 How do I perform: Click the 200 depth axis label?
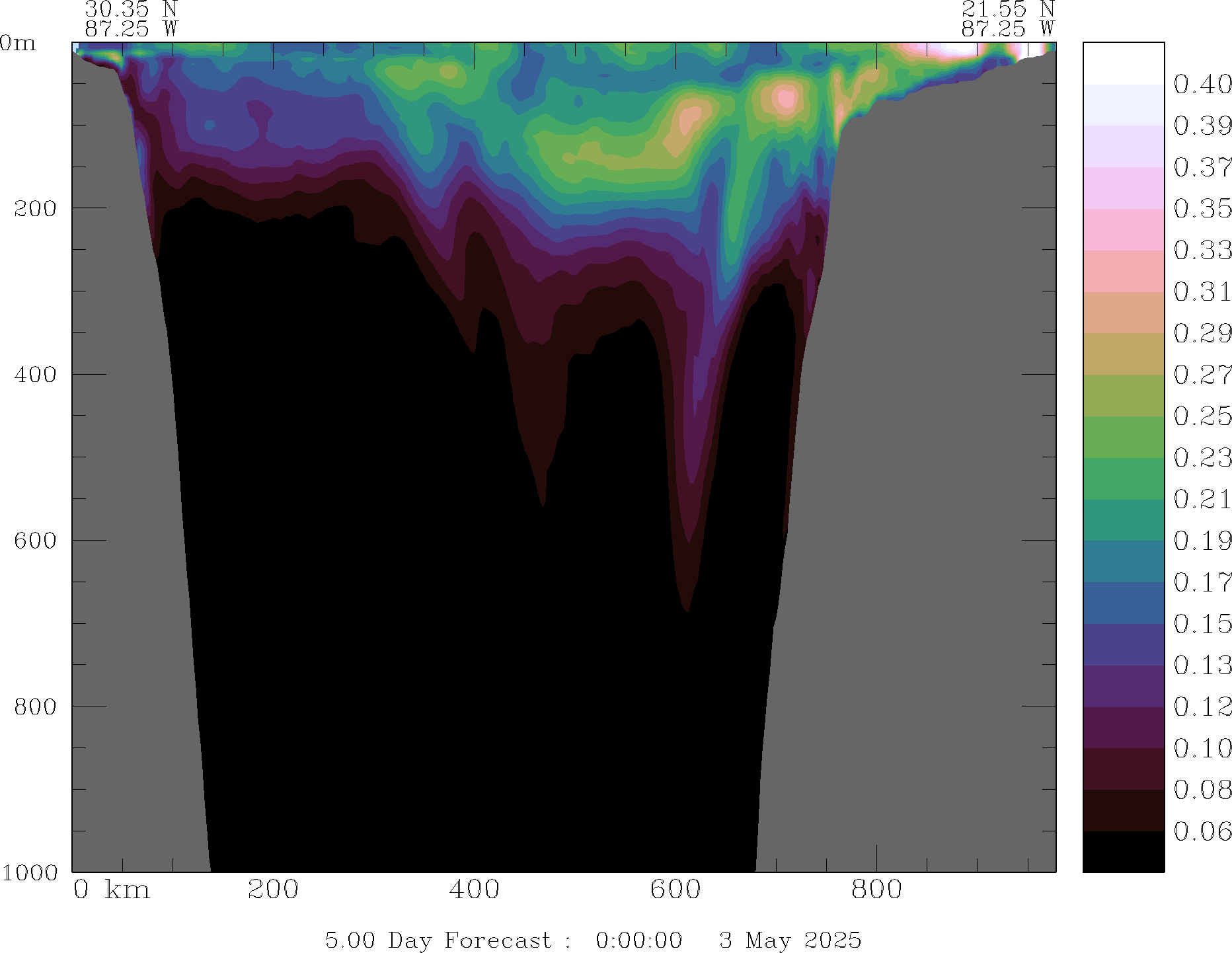coord(35,208)
